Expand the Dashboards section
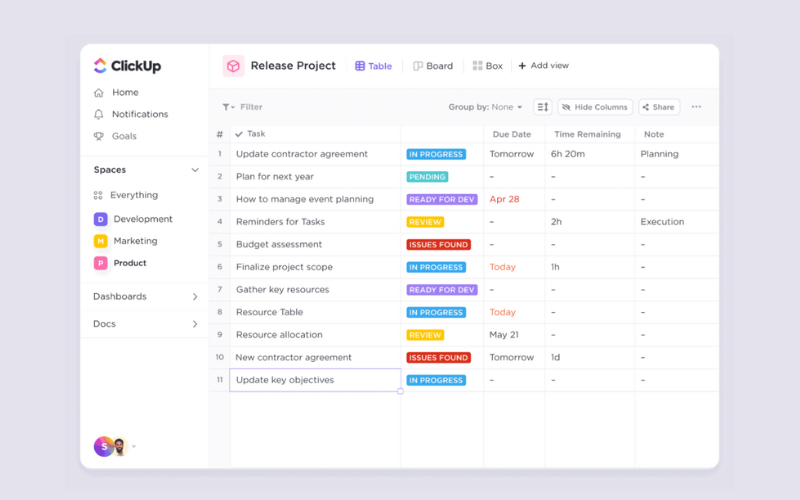The height and width of the screenshot is (500, 800). 195,297
